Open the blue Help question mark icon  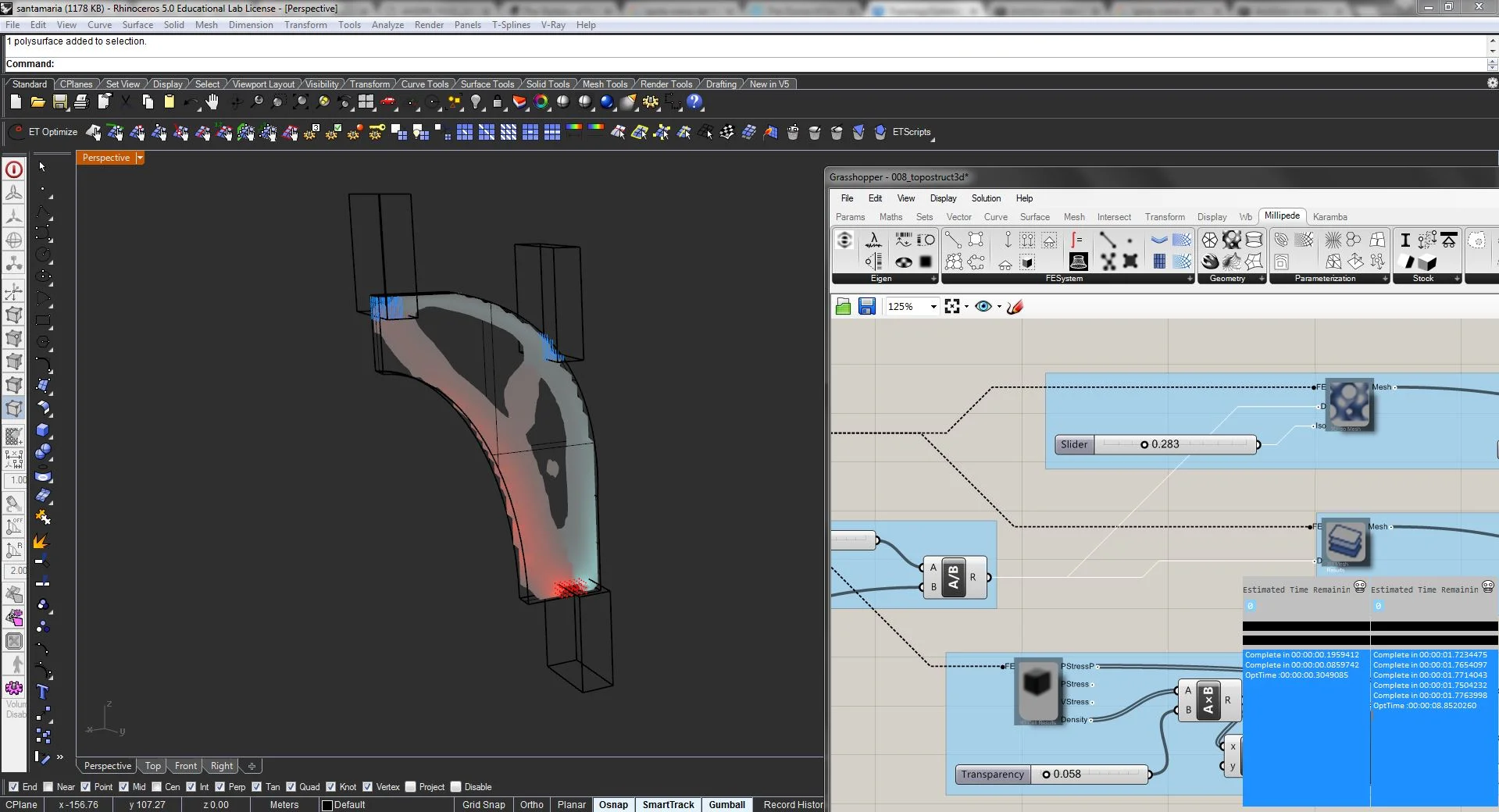(x=694, y=101)
